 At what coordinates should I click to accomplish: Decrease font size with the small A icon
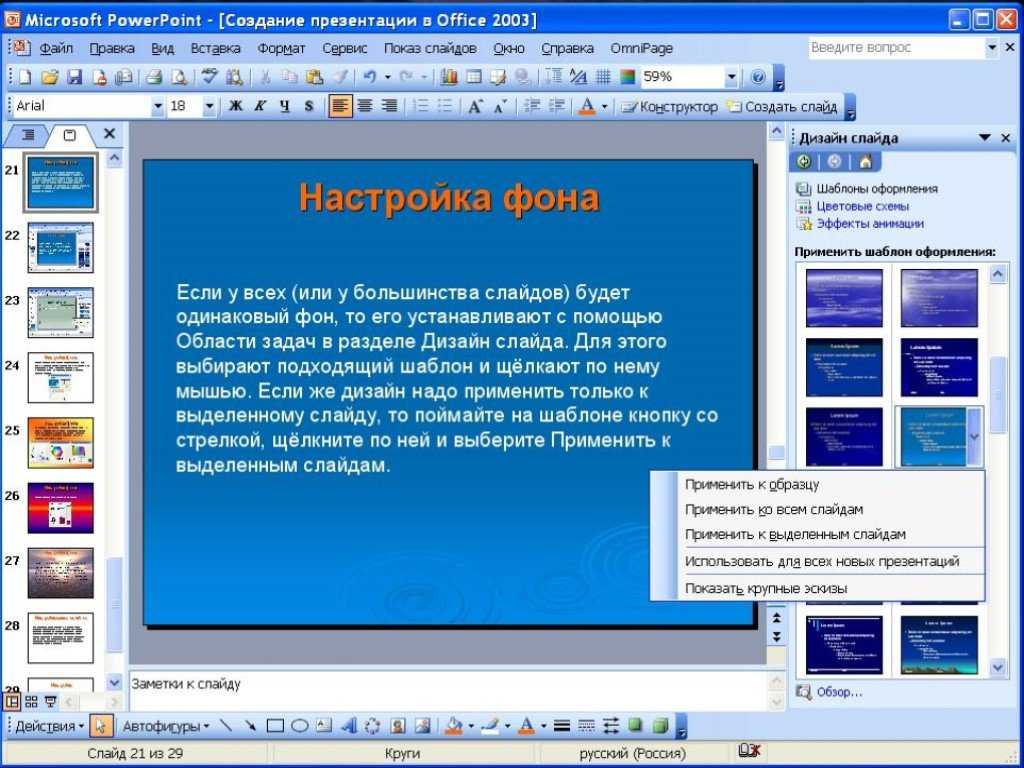pyautogui.click(x=500, y=106)
